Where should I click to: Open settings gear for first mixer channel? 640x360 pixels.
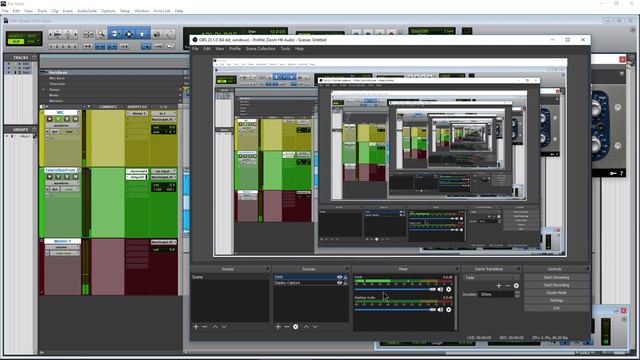pos(449,289)
